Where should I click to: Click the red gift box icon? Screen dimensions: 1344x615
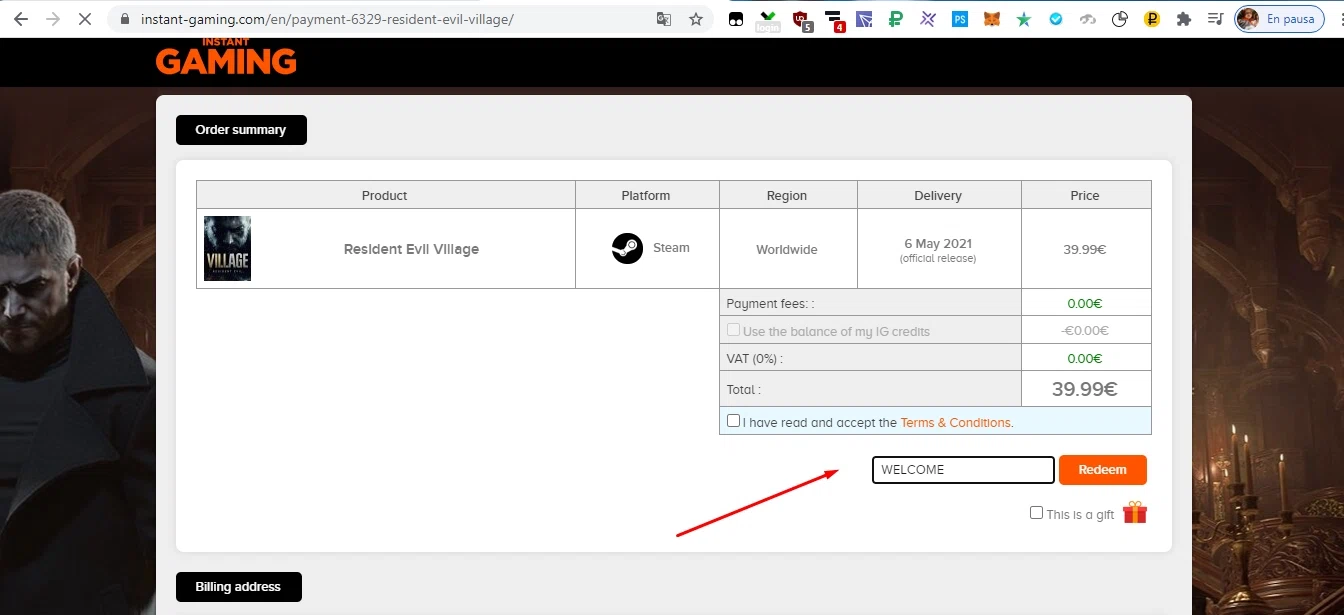click(x=1134, y=513)
